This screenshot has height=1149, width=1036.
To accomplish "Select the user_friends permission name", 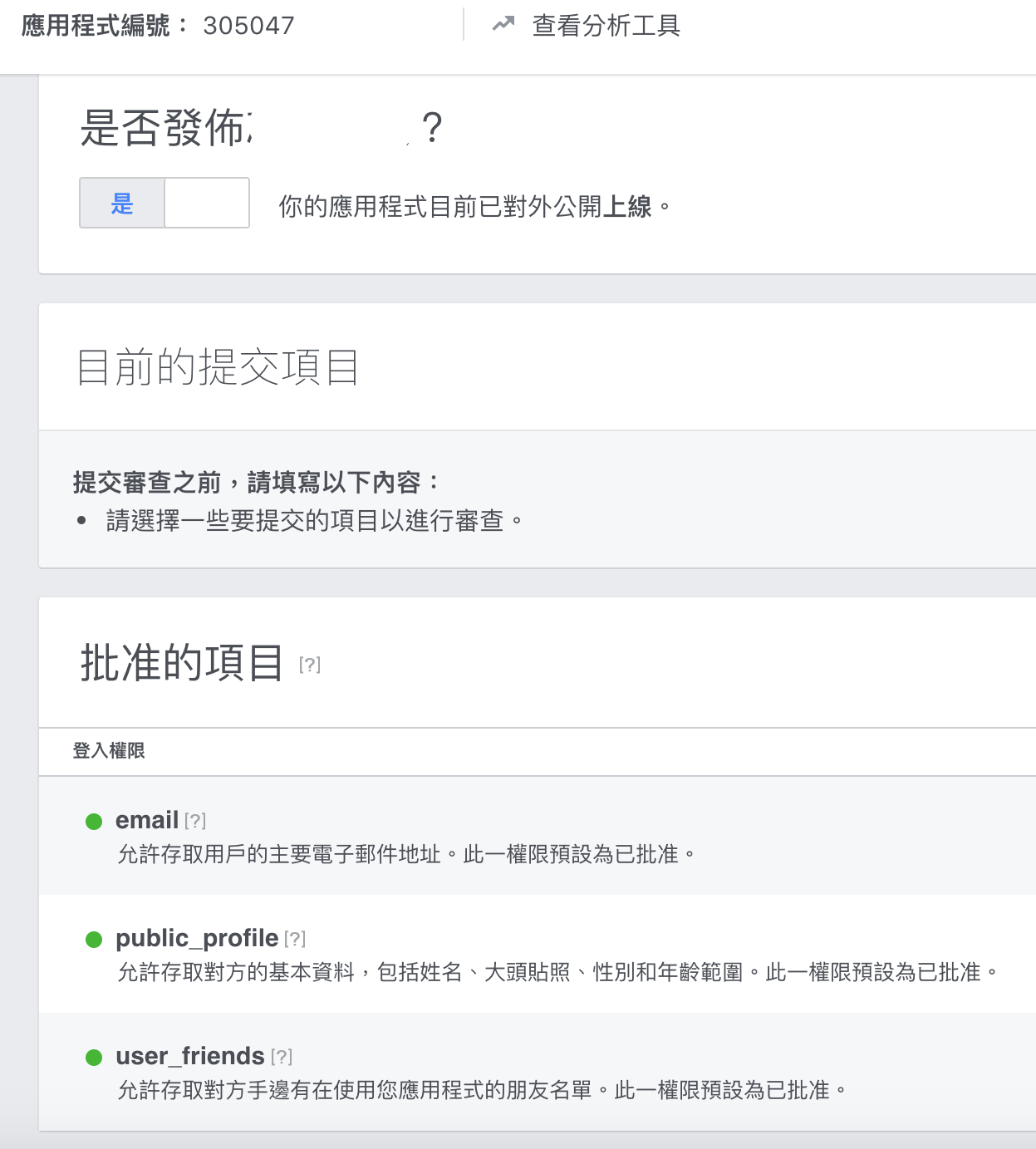I will tap(189, 1056).
